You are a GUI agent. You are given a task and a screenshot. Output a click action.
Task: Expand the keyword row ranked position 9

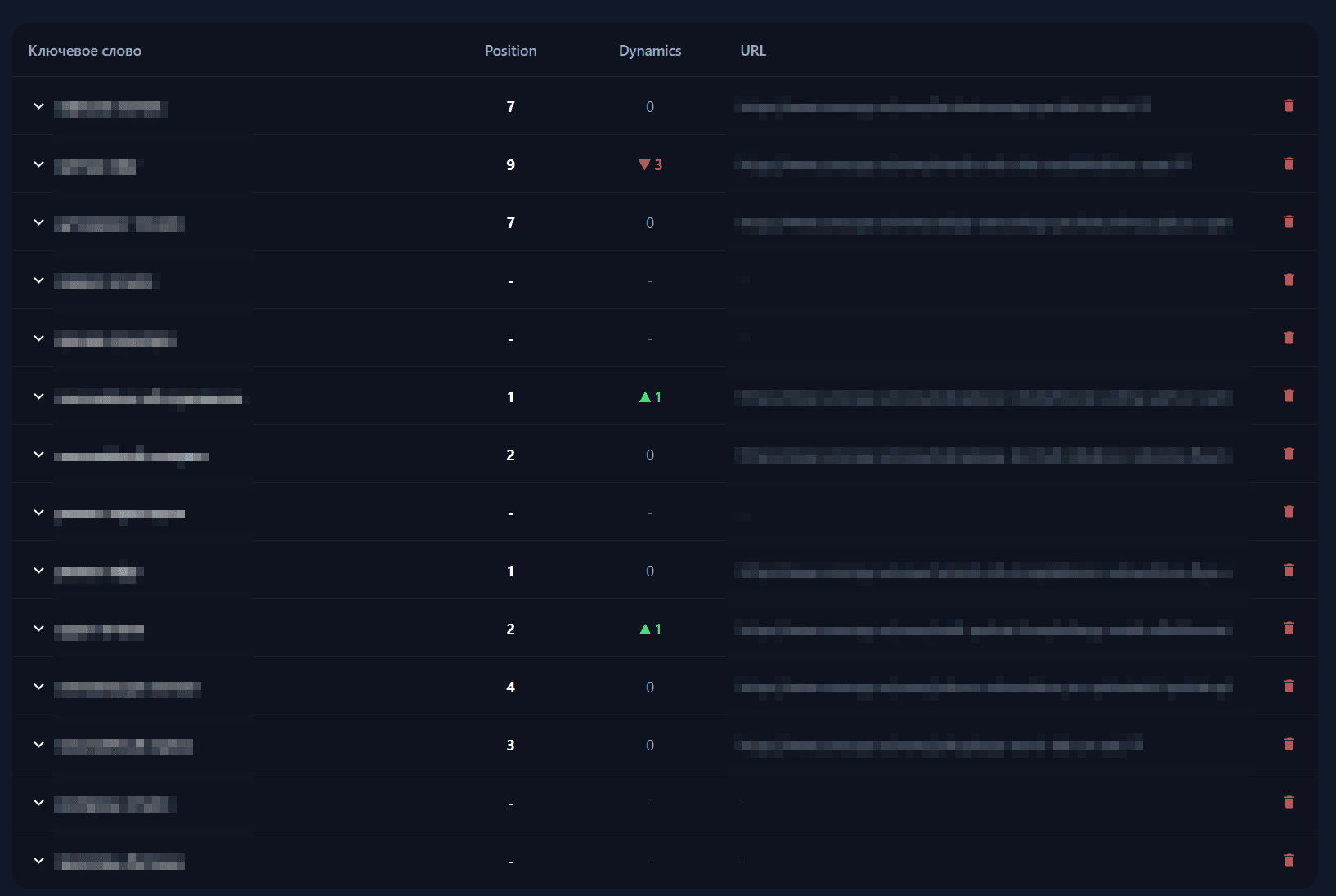[x=38, y=164]
